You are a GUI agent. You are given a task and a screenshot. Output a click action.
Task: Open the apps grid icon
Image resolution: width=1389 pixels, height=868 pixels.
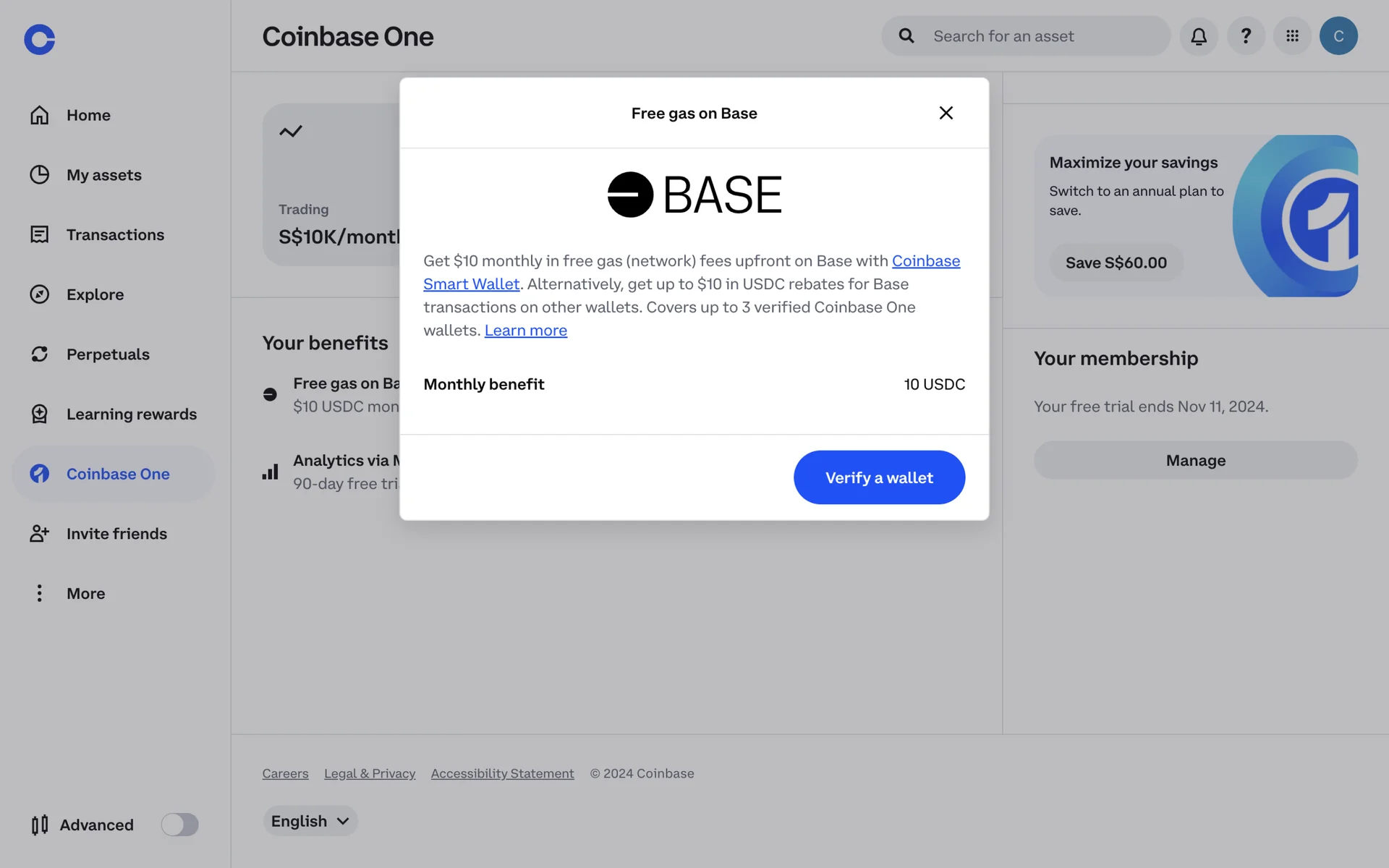point(1292,36)
